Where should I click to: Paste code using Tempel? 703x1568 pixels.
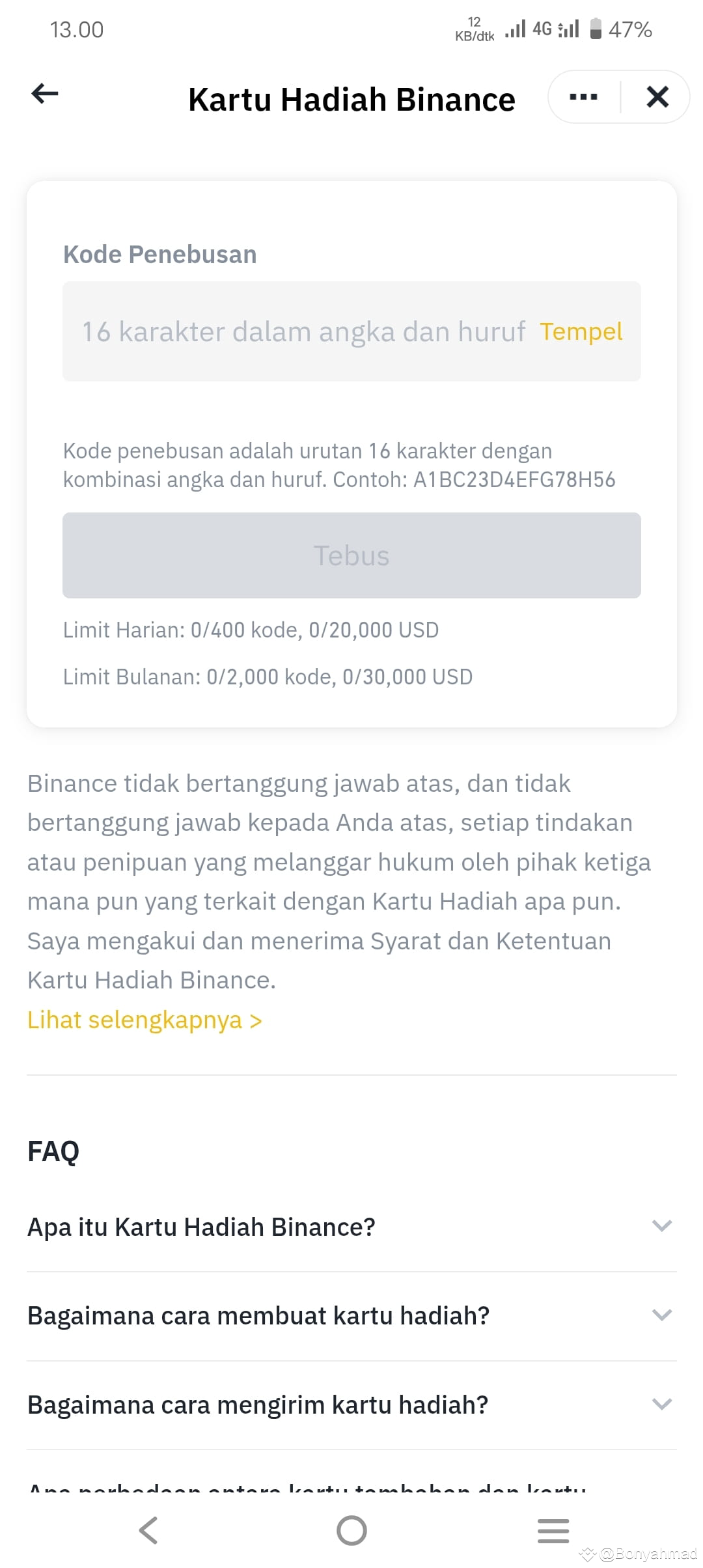point(581,331)
